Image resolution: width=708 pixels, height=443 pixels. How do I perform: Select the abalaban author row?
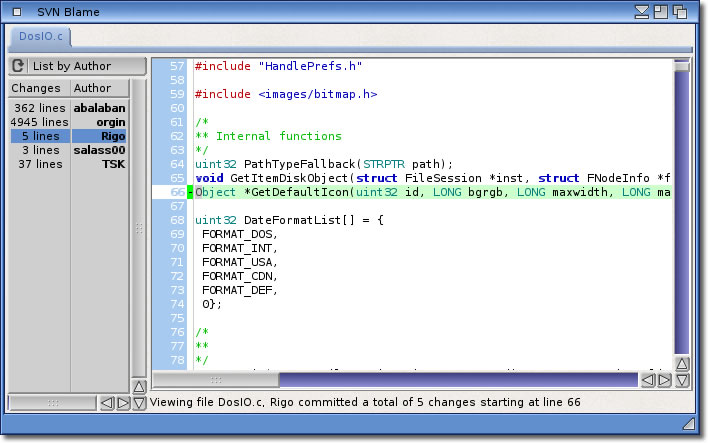click(68, 107)
